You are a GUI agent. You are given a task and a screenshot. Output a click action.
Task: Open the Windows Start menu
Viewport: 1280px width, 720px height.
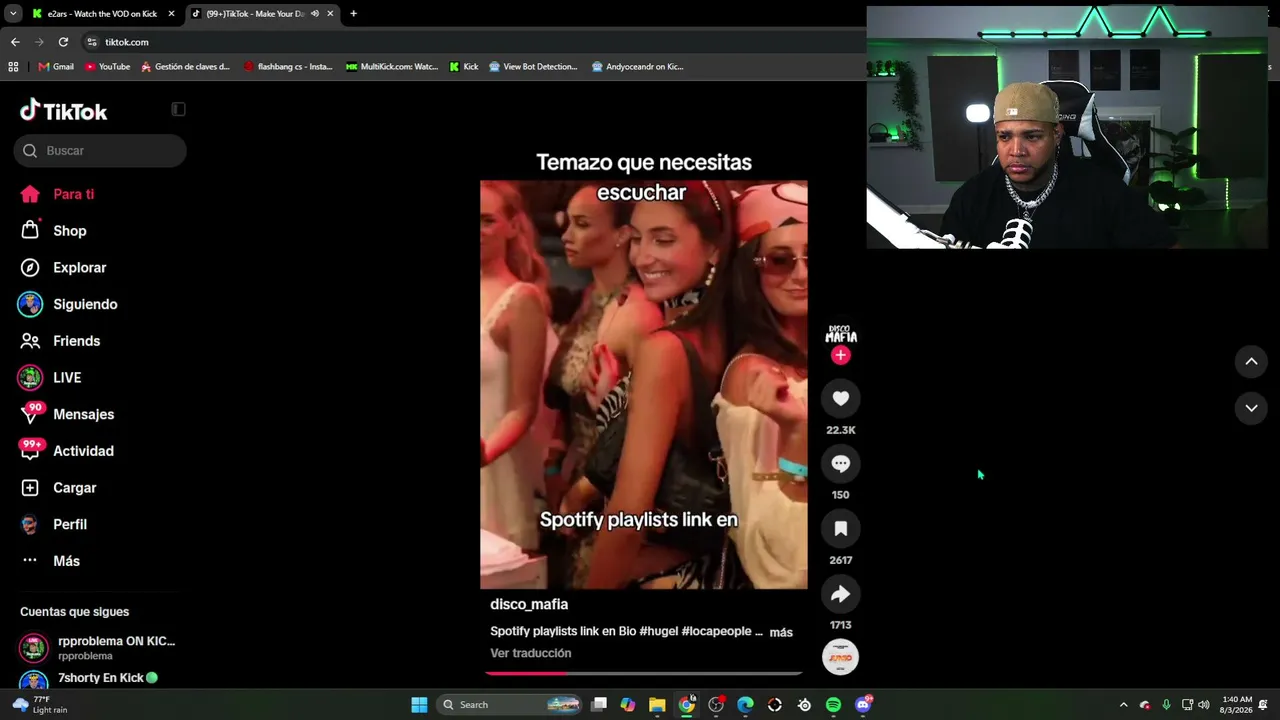click(419, 705)
